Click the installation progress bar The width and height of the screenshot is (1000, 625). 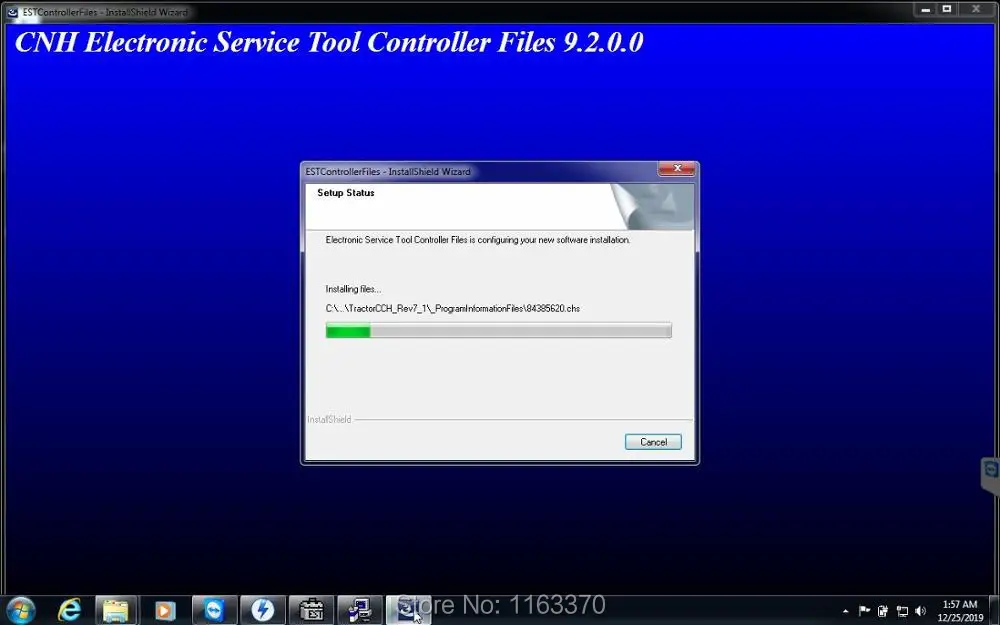point(498,330)
